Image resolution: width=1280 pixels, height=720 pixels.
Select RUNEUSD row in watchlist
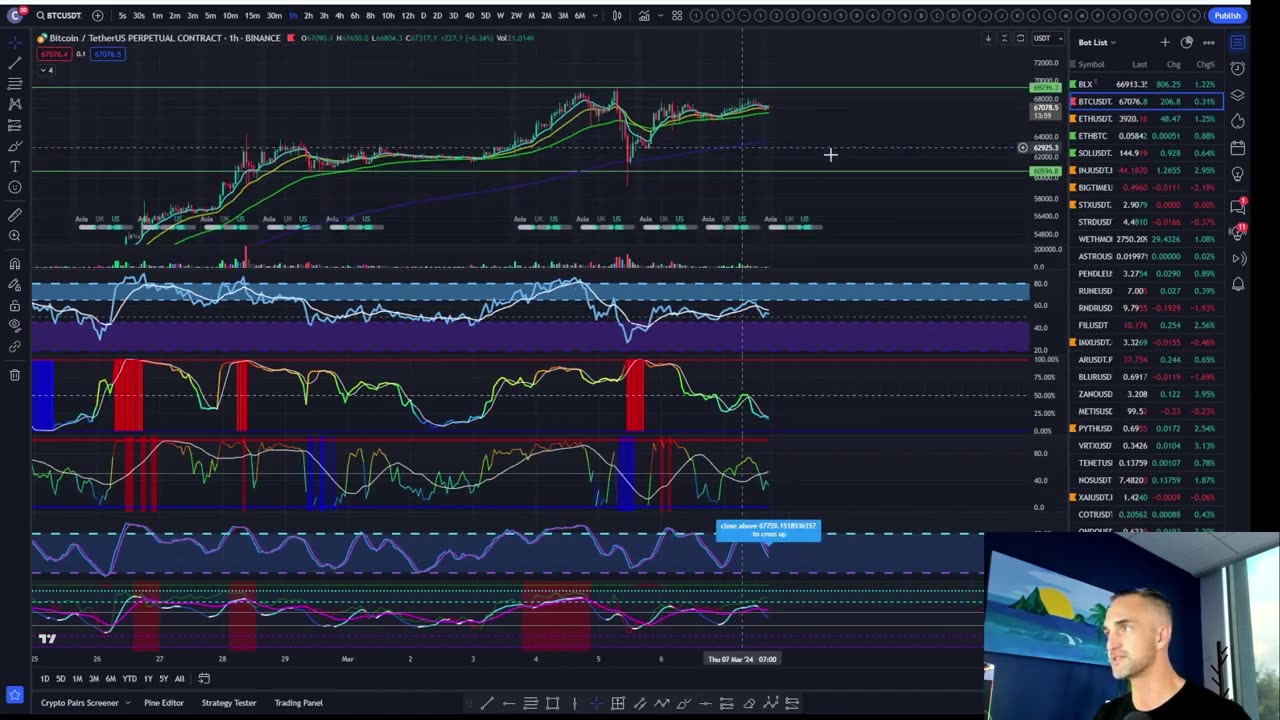1146,291
